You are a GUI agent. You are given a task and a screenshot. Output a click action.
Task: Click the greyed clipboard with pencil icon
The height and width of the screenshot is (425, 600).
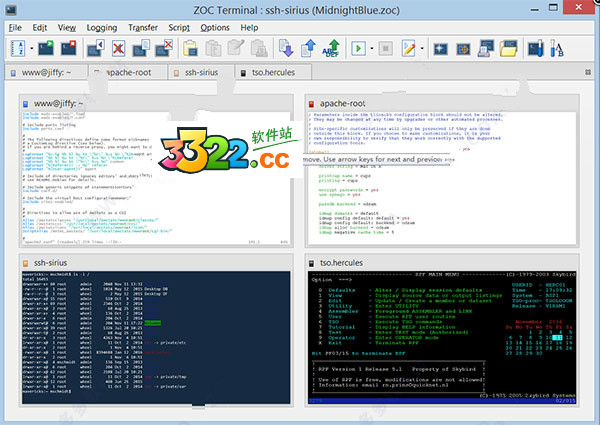pos(236,48)
